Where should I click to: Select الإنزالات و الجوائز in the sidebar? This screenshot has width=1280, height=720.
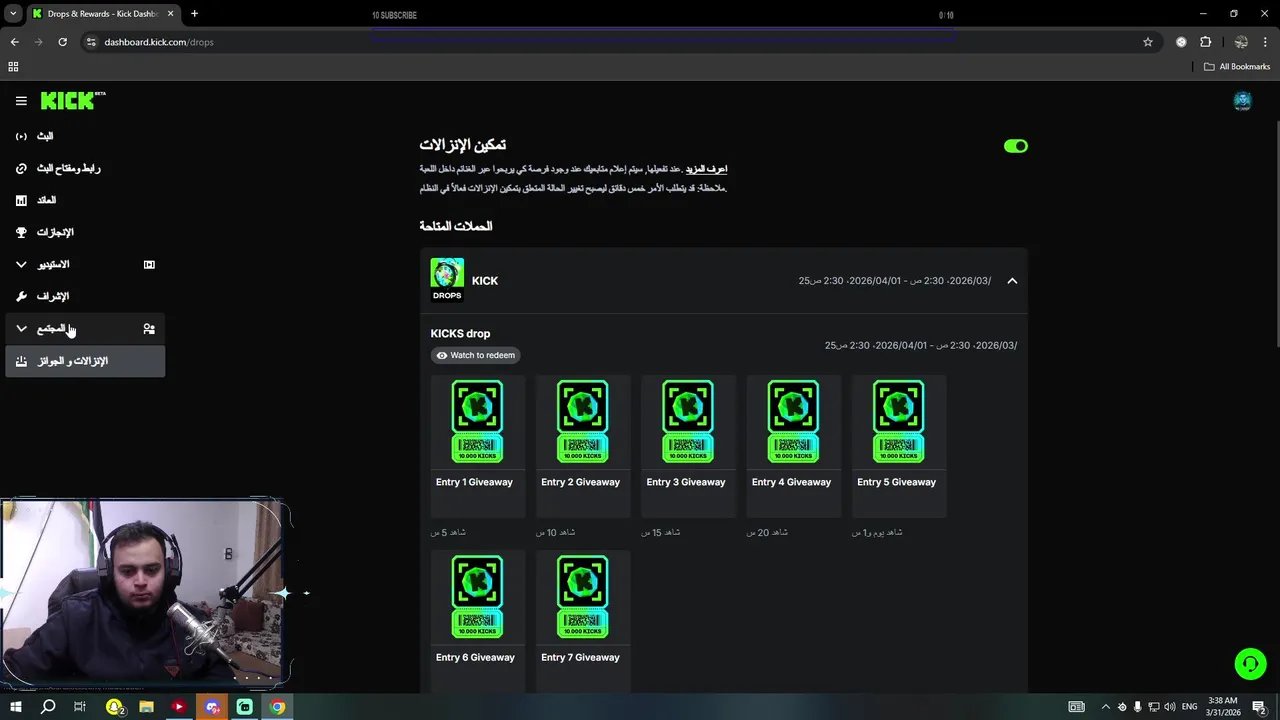pyautogui.click(x=85, y=361)
